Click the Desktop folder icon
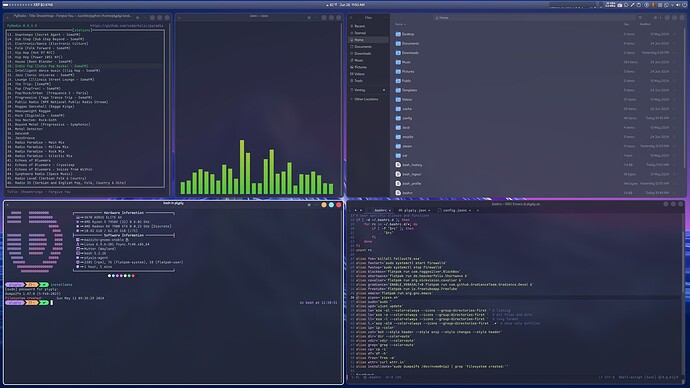The height and width of the screenshot is (388, 690). pyautogui.click(x=398, y=34)
